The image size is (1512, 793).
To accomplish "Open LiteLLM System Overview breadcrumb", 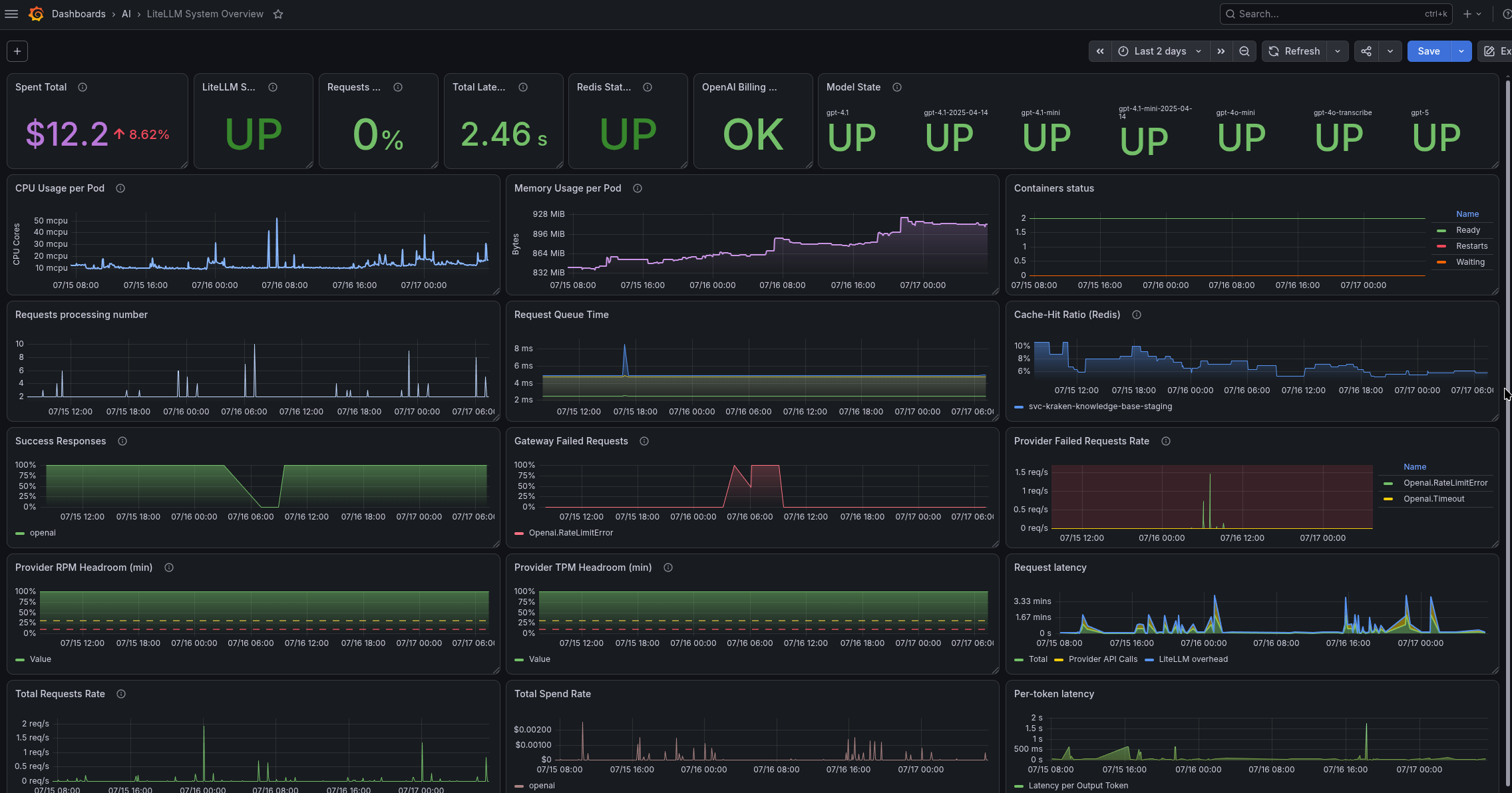I will (x=205, y=14).
